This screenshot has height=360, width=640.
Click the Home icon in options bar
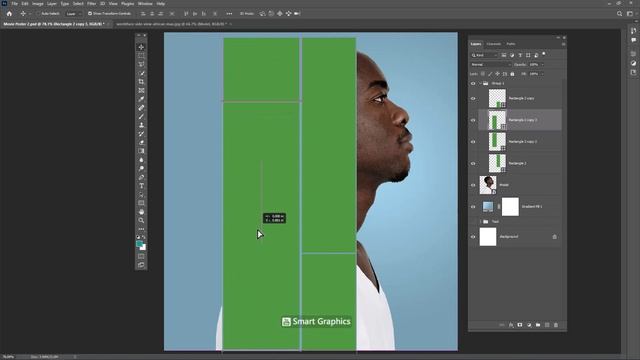(9, 13)
